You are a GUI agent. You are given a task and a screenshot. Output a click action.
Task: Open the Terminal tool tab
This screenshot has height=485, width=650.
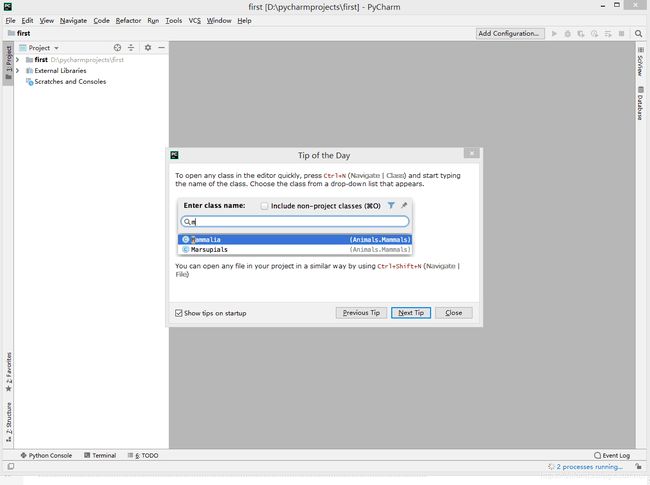(x=100, y=455)
